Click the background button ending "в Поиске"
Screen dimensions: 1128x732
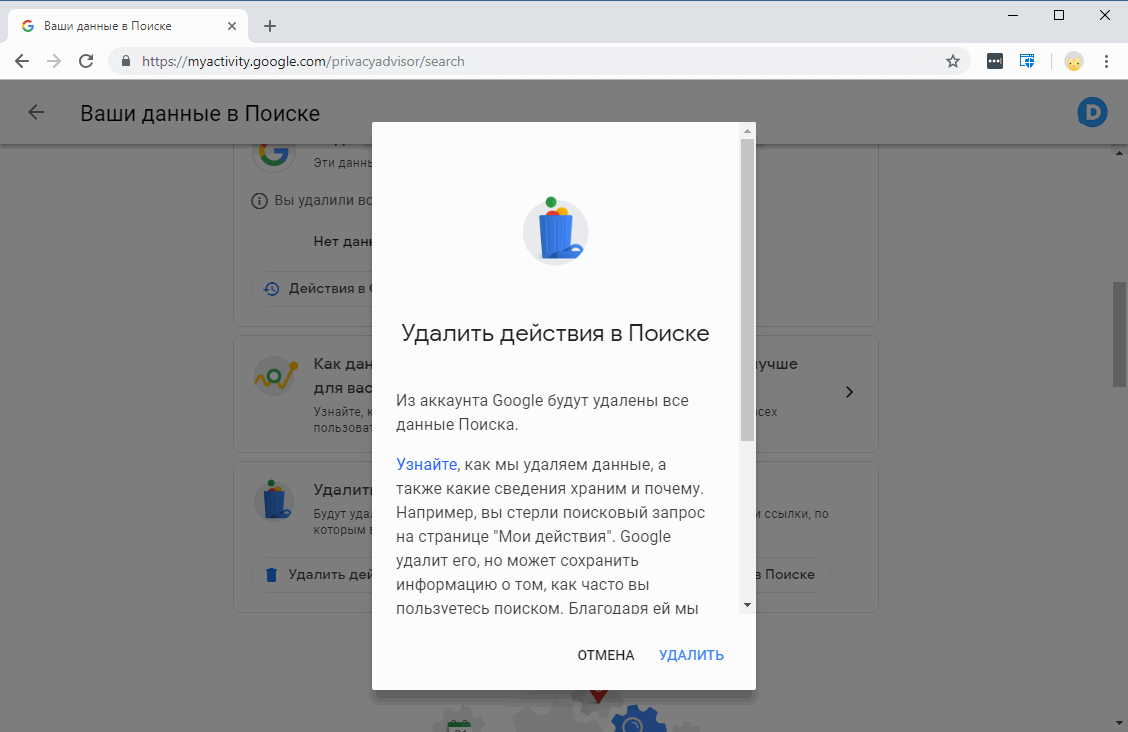pyautogui.click(x=793, y=575)
